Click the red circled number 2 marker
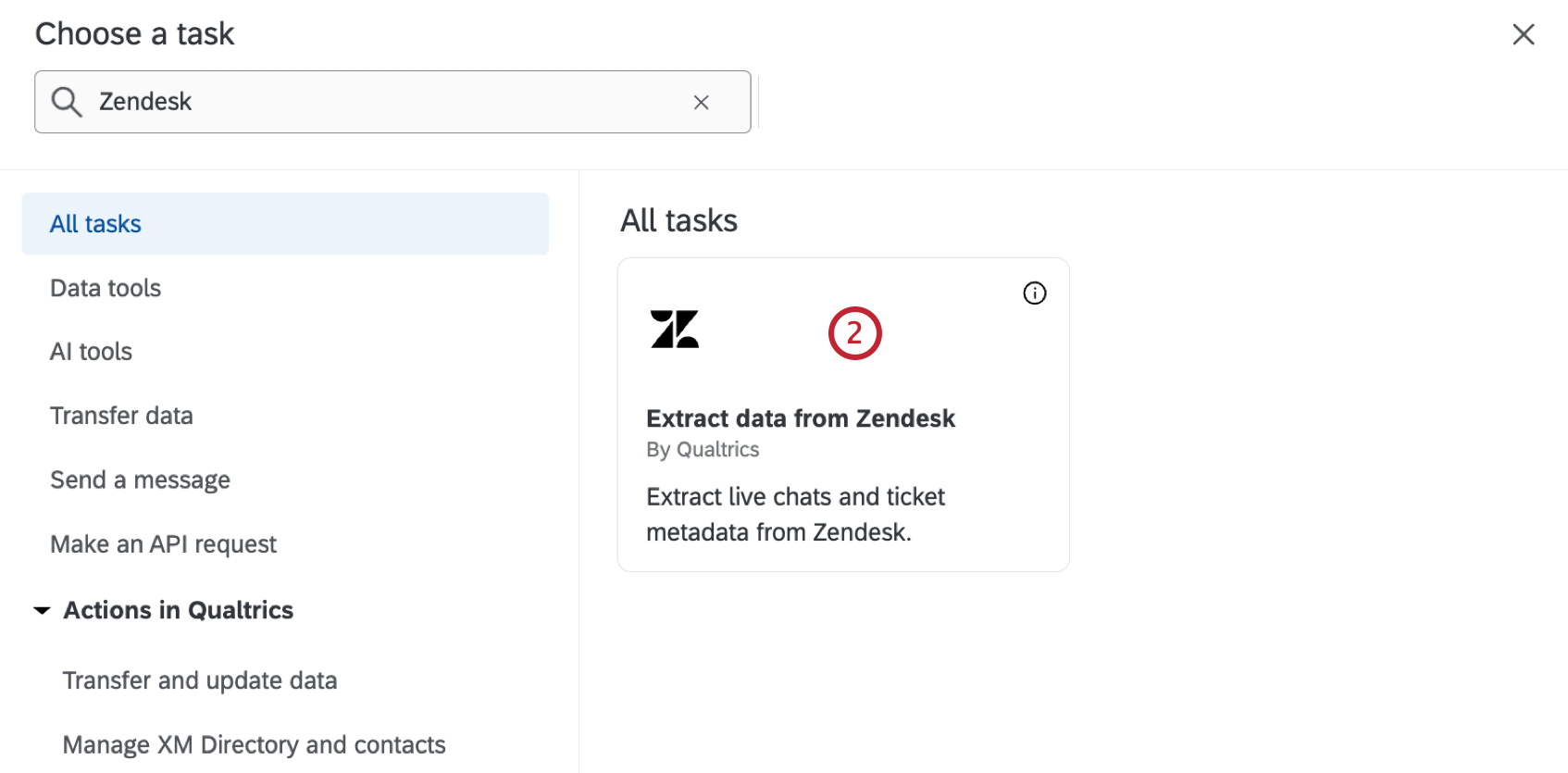The width and height of the screenshot is (1568, 773). tap(854, 332)
